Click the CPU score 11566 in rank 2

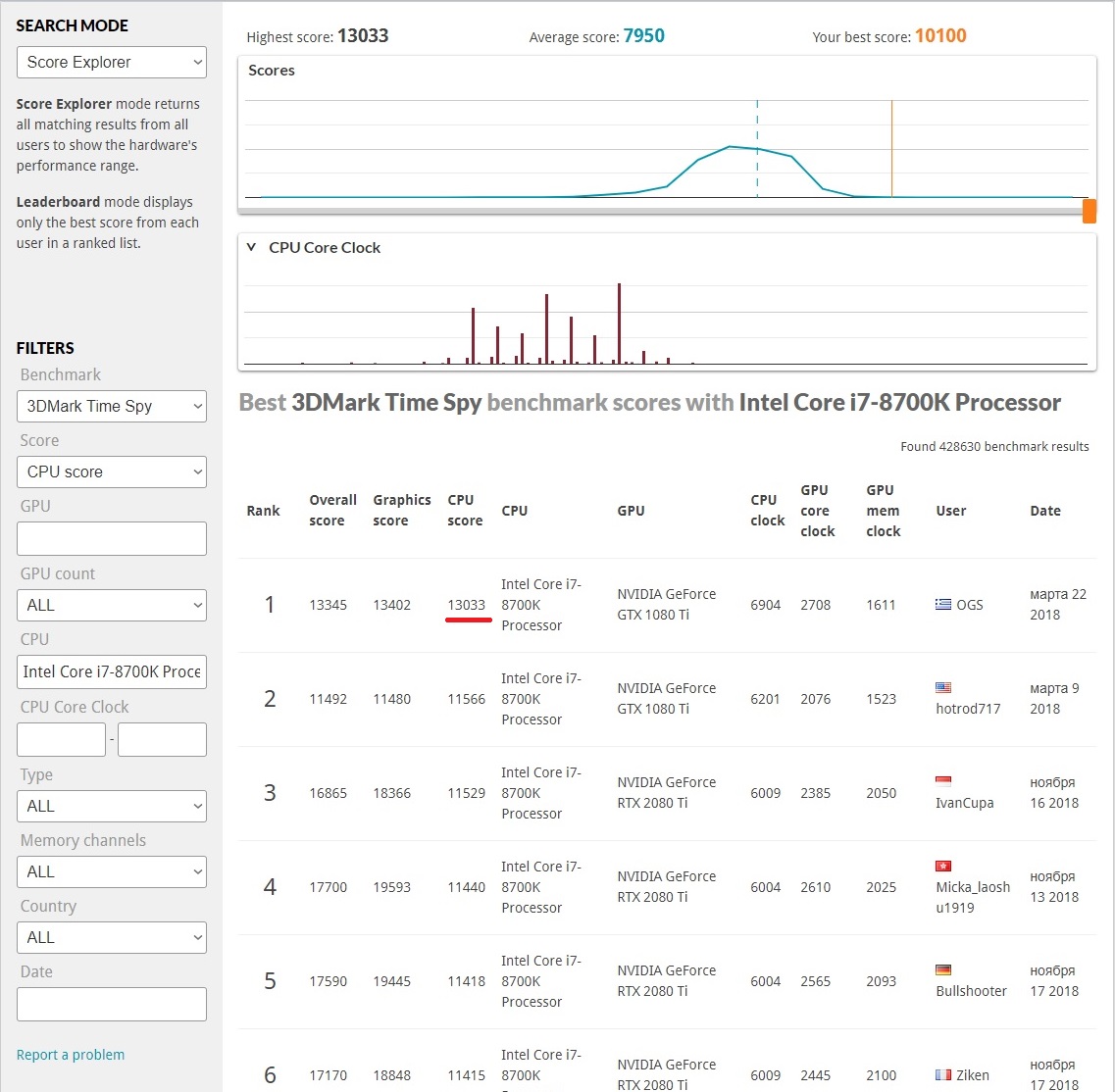click(x=467, y=699)
